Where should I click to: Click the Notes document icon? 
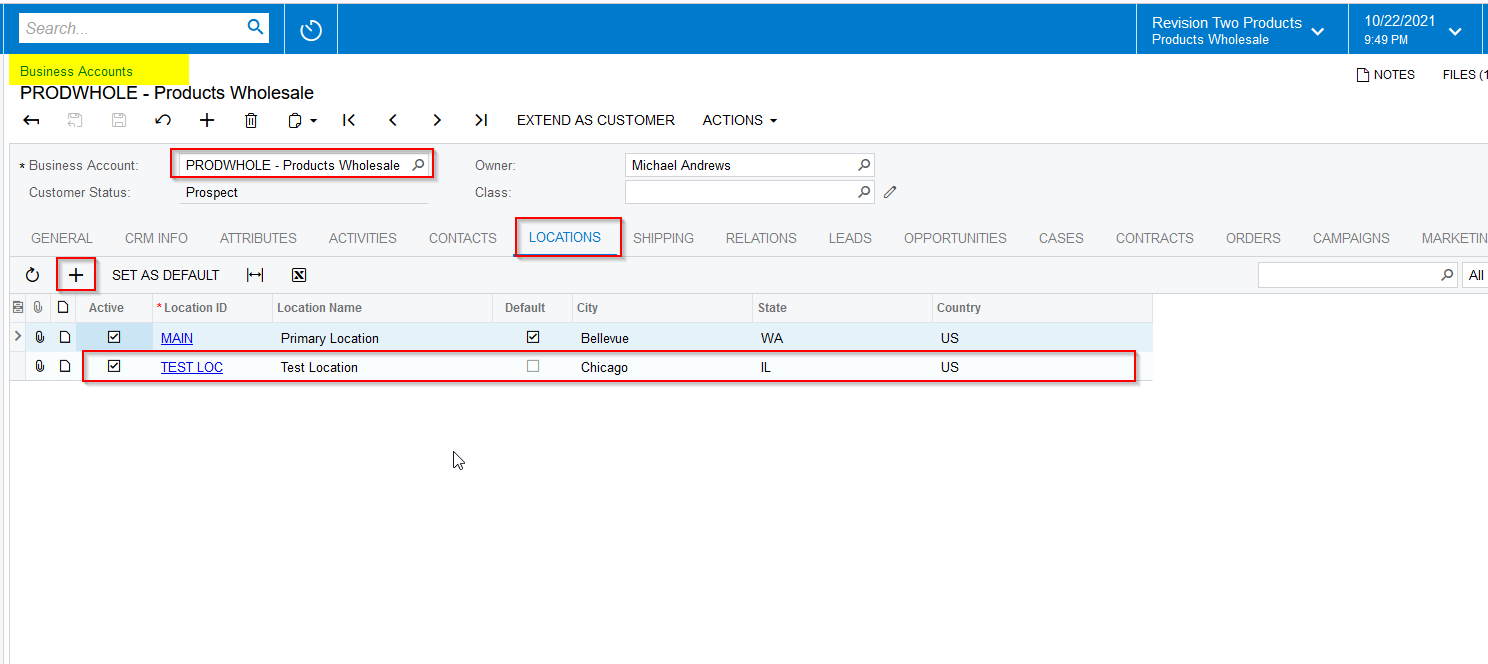click(1362, 75)
